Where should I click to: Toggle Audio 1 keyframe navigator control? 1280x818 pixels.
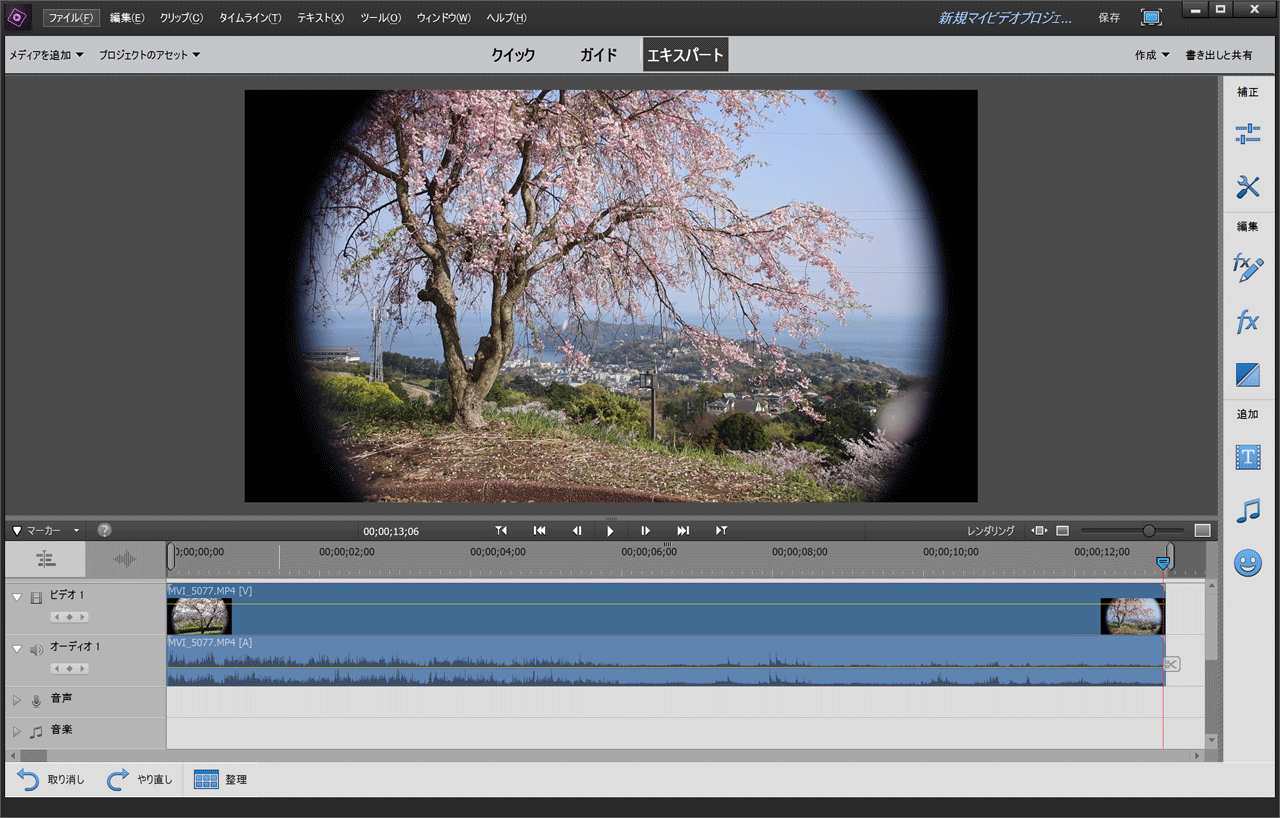point(70,668)
